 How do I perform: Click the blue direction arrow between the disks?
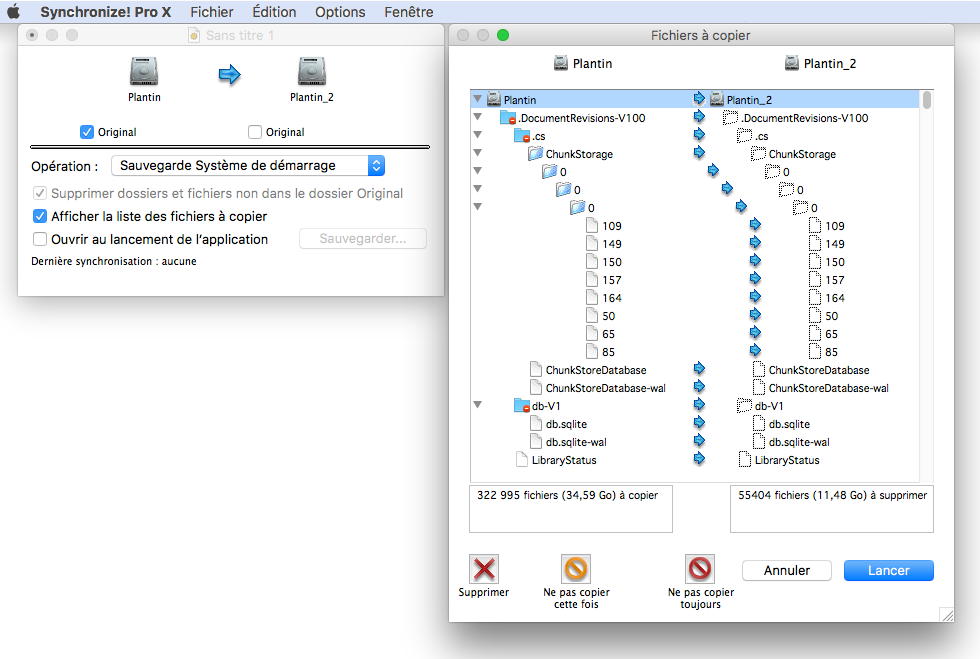click(x=229, y=74)
